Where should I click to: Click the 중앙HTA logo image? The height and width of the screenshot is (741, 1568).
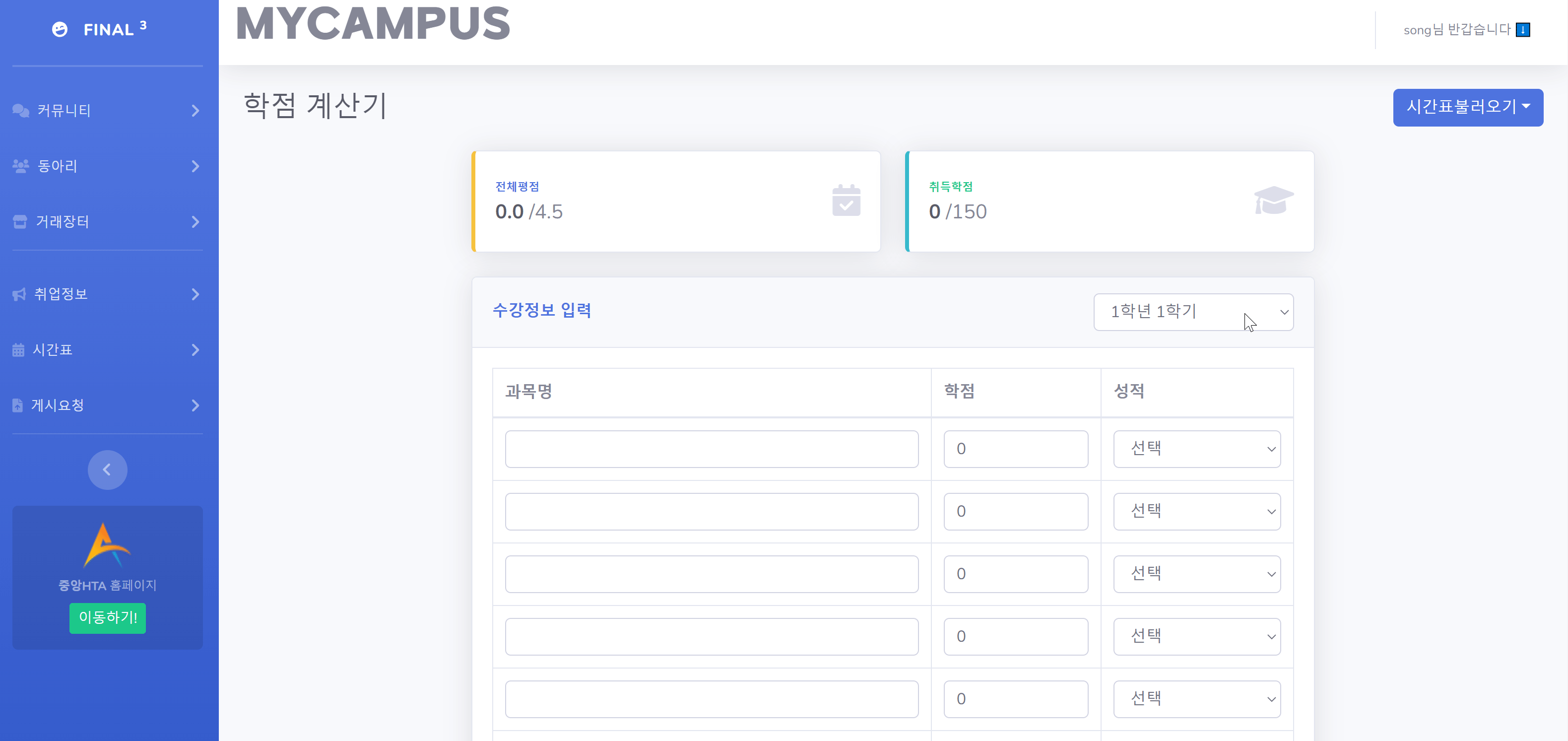tap(107, 545)
